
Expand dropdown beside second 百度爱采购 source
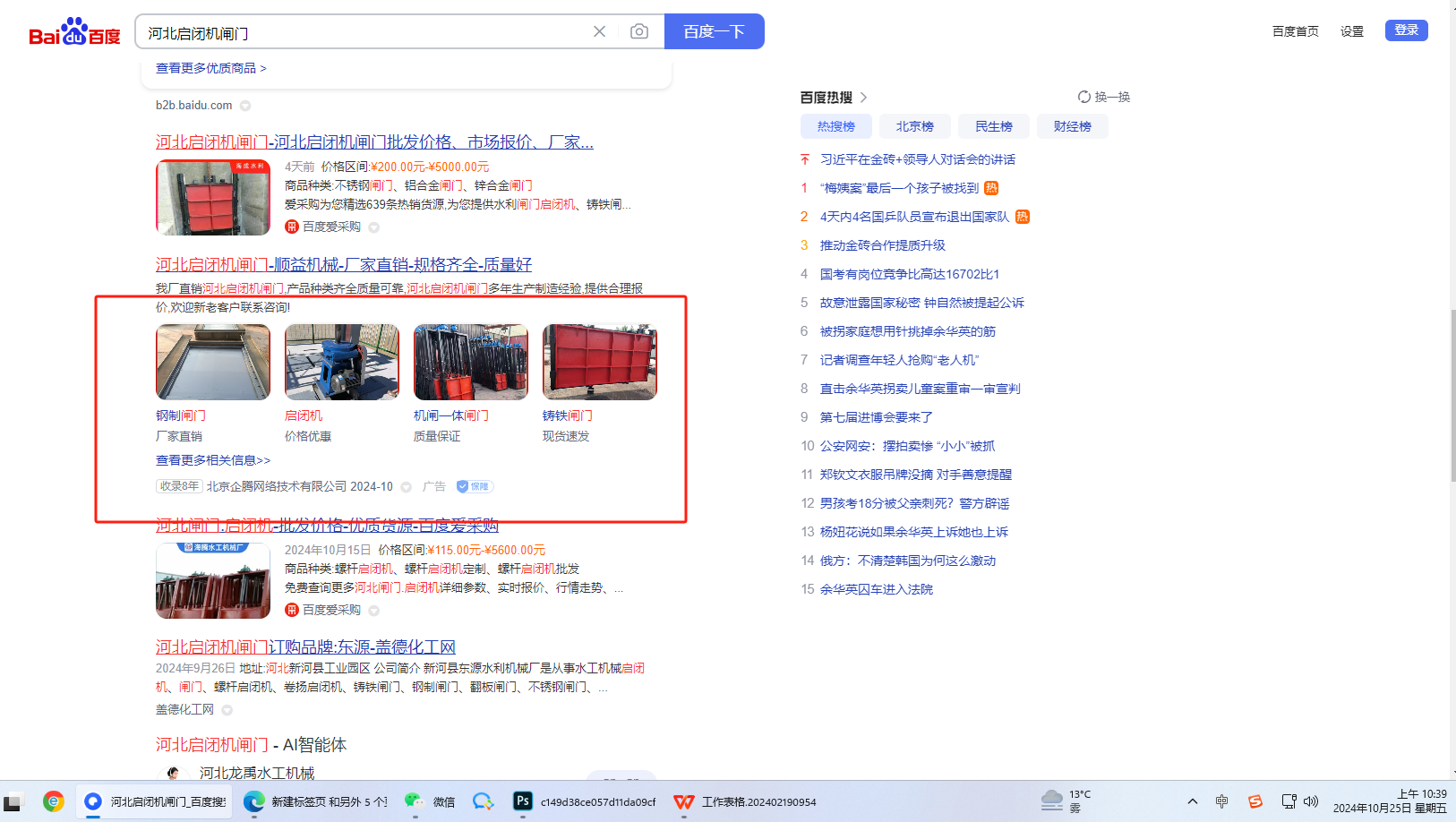[374, 611]
